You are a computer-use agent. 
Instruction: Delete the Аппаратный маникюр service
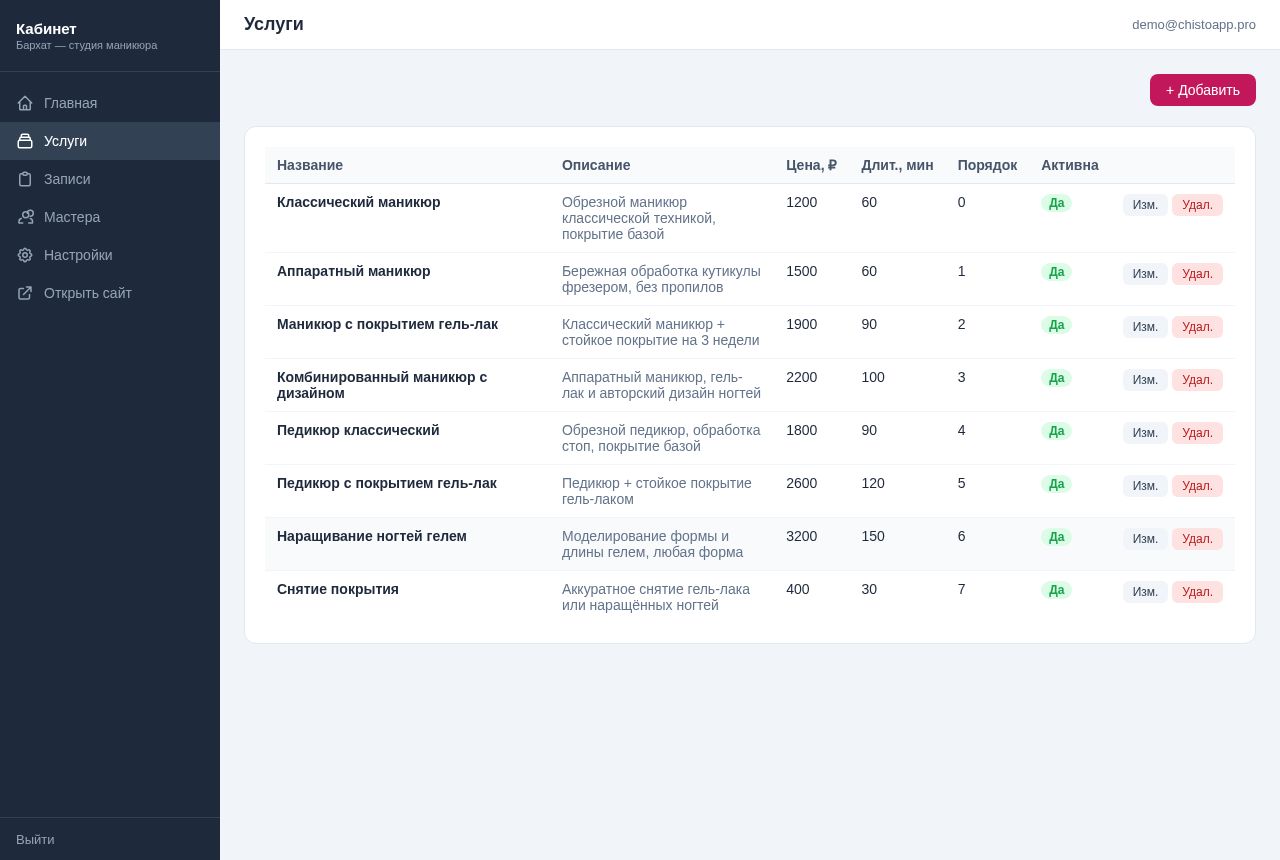click(x=1197, y=274)
